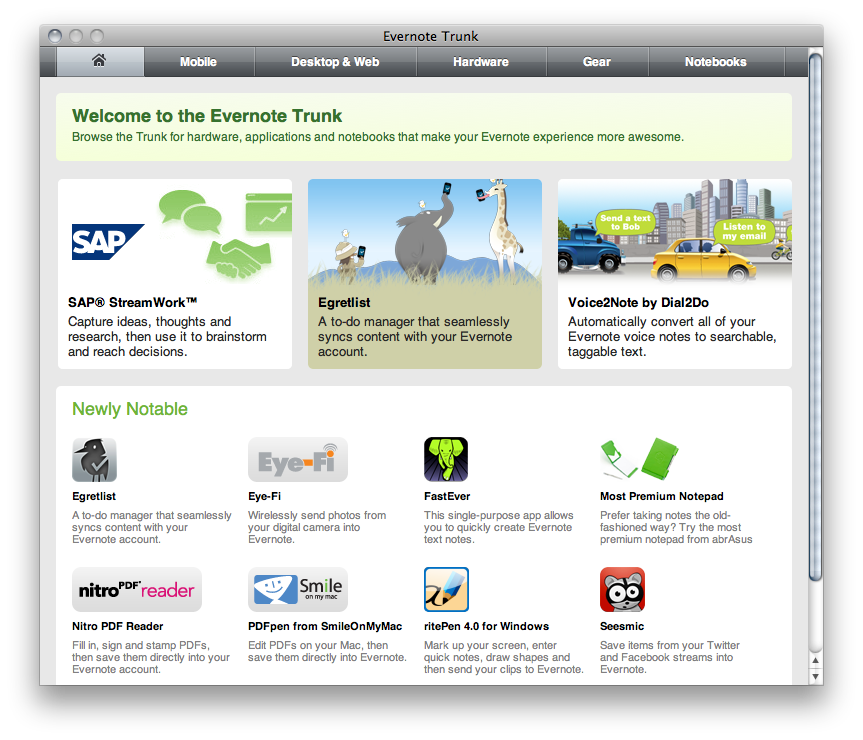Click the Eye-Fi name link
The image size is (863, 740).
265,496
